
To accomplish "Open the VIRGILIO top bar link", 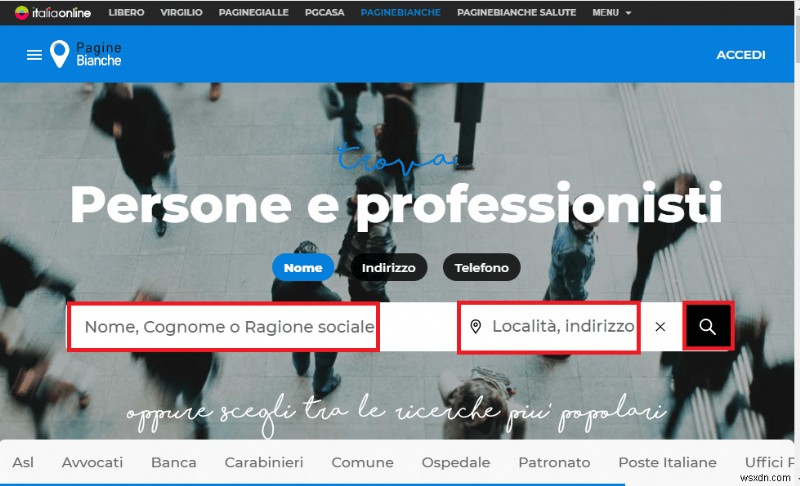I will (x=181, y=12).
